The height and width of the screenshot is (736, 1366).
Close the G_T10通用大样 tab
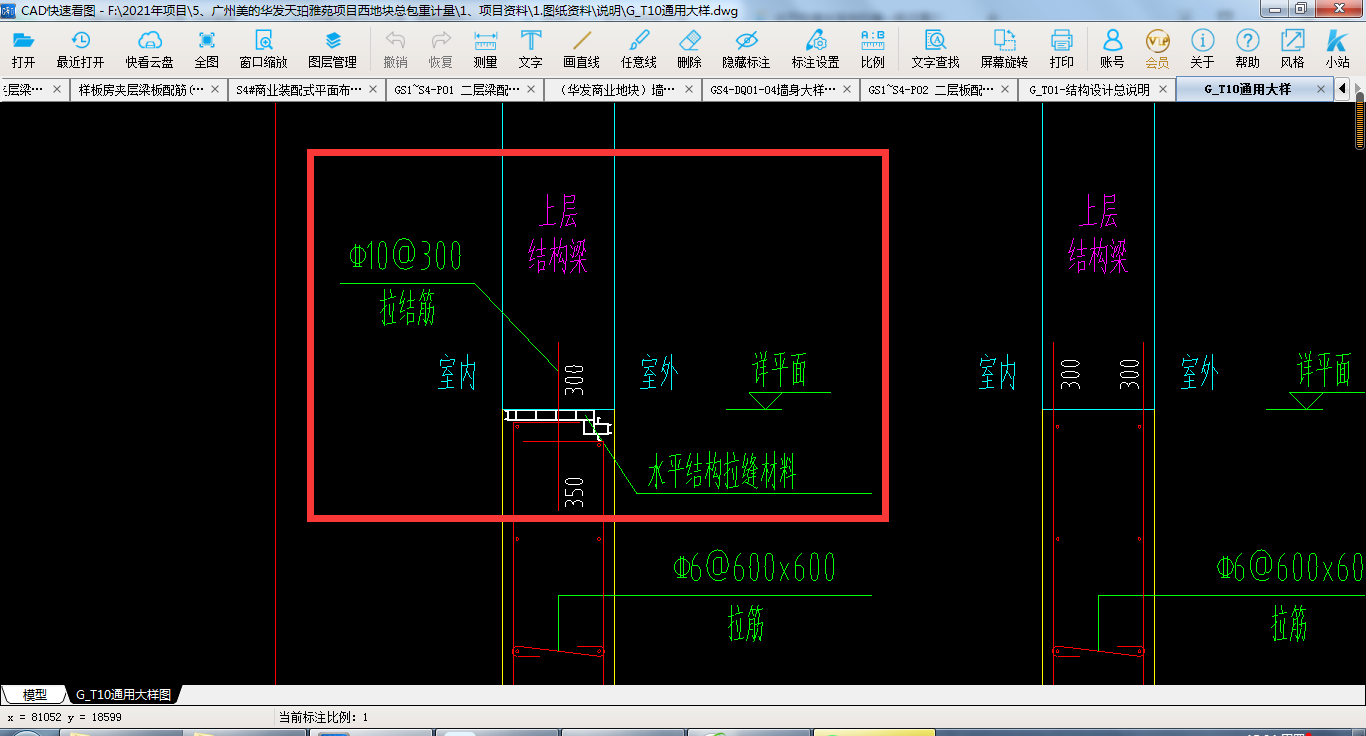(1320, 89)
